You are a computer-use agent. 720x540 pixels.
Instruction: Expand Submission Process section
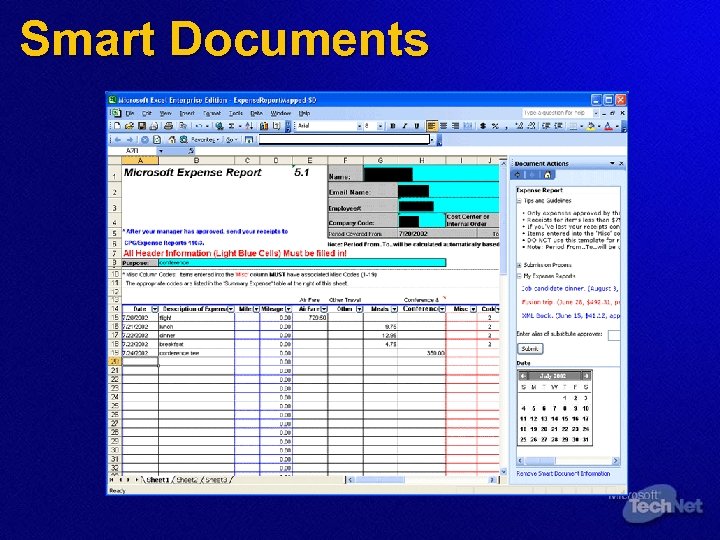pos(519,265)
